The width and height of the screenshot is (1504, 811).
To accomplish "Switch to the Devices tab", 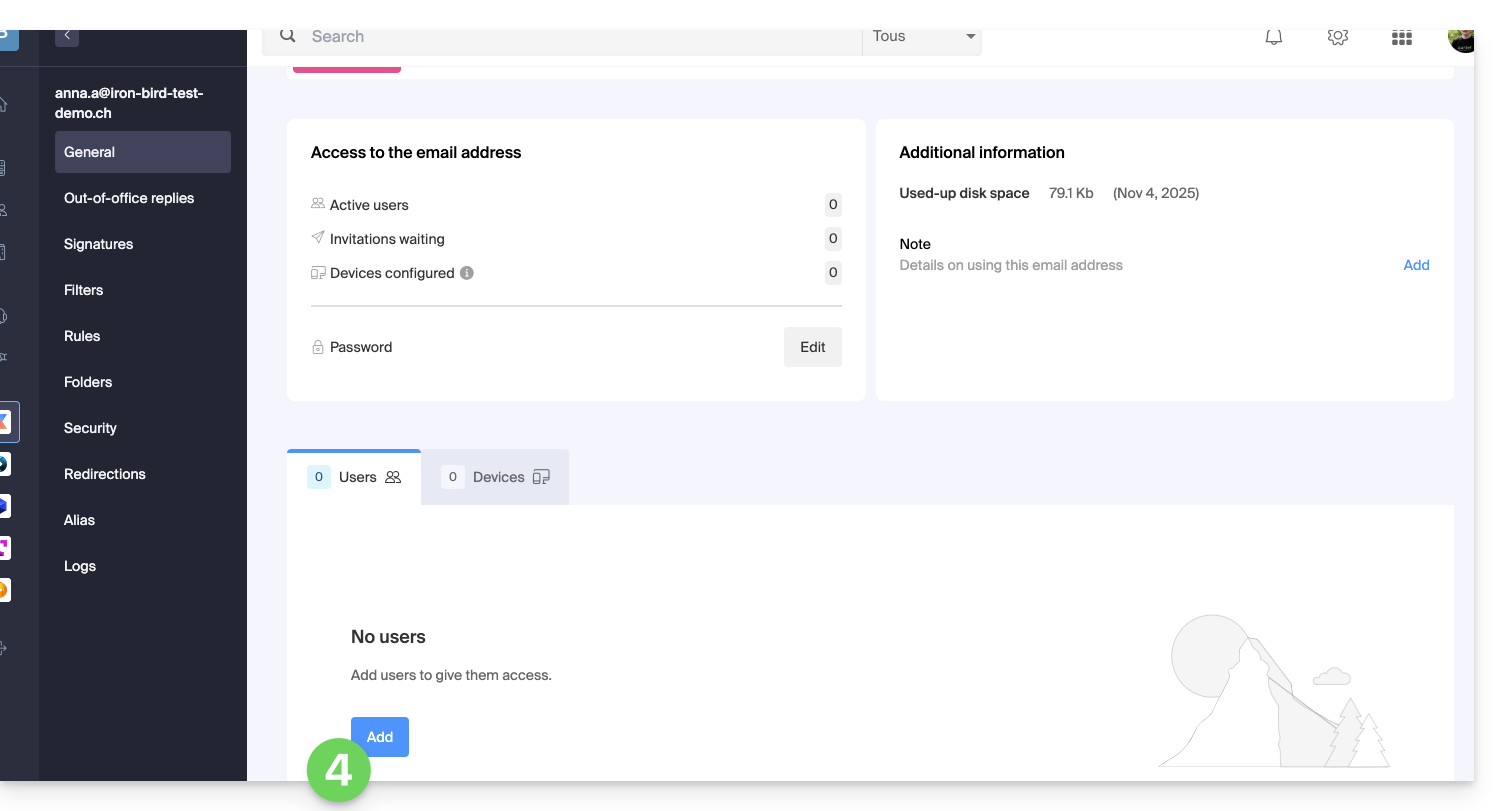I will (x=496, y=477).
